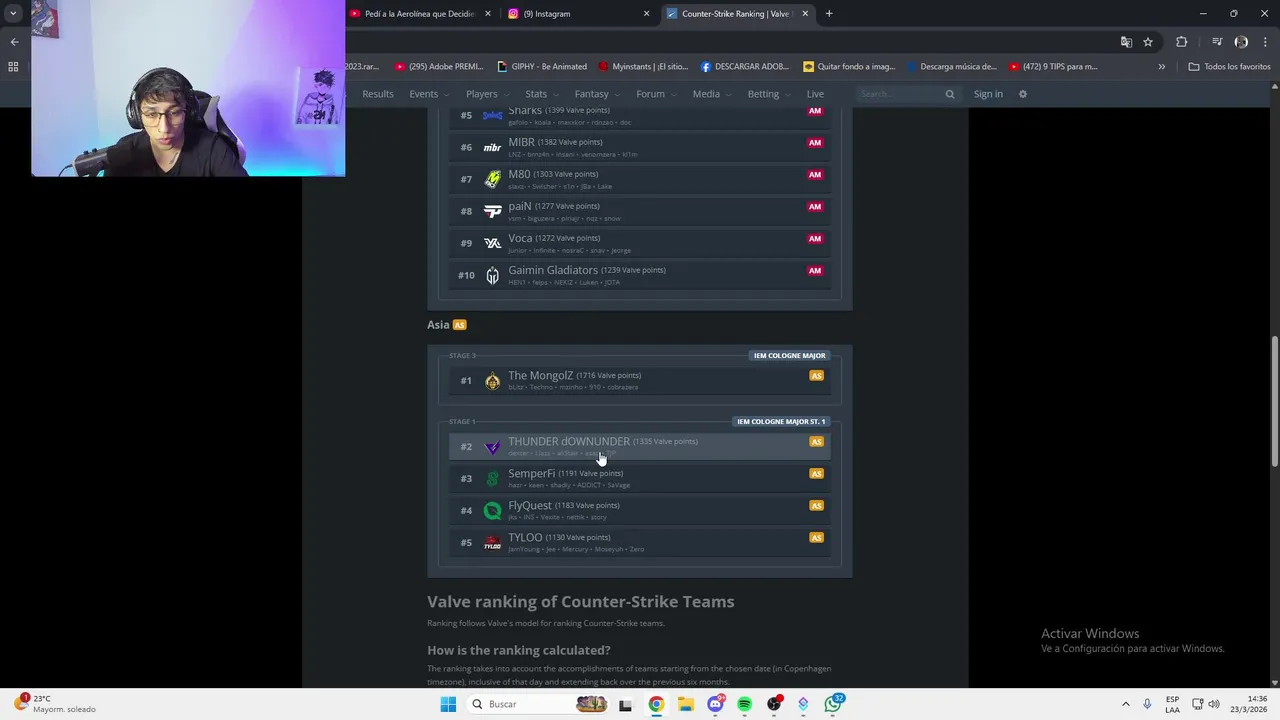Open the apps grid icon in bookmarks bar
This screenshot has width=1280, height=720.
[x=13, y=67]
